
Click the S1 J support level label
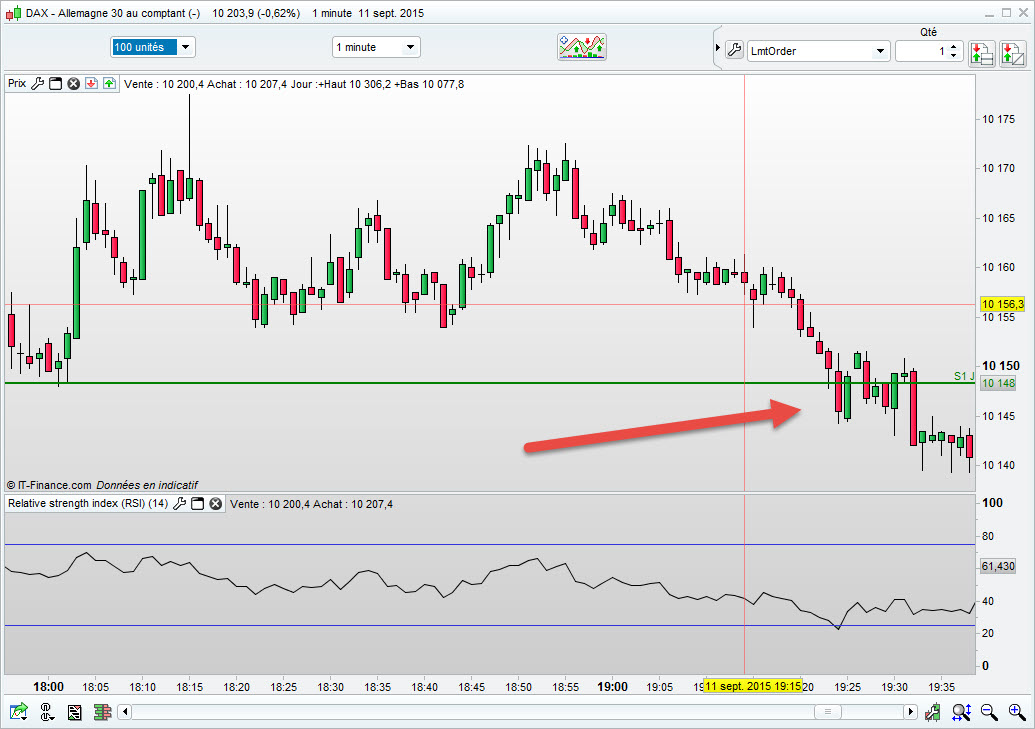coord(964,376)
